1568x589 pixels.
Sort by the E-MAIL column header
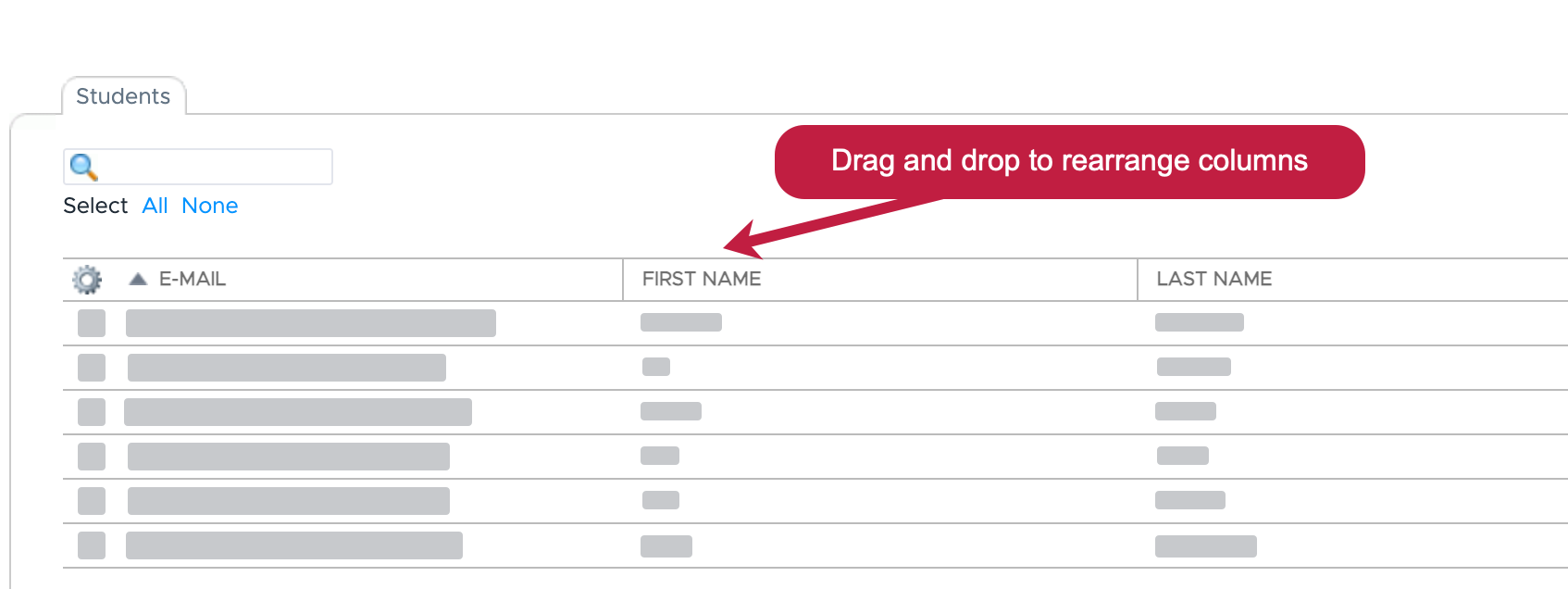pos(193,279)
